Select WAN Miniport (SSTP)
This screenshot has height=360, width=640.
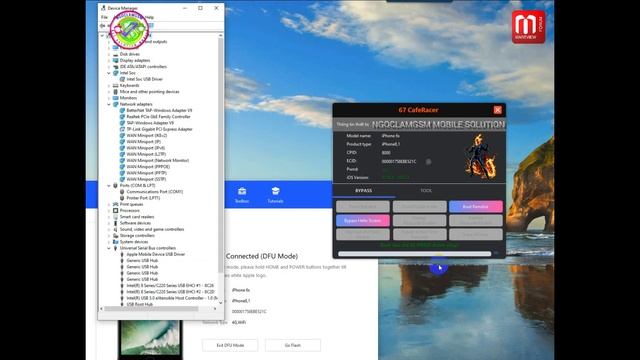click(x=146, y=179)
